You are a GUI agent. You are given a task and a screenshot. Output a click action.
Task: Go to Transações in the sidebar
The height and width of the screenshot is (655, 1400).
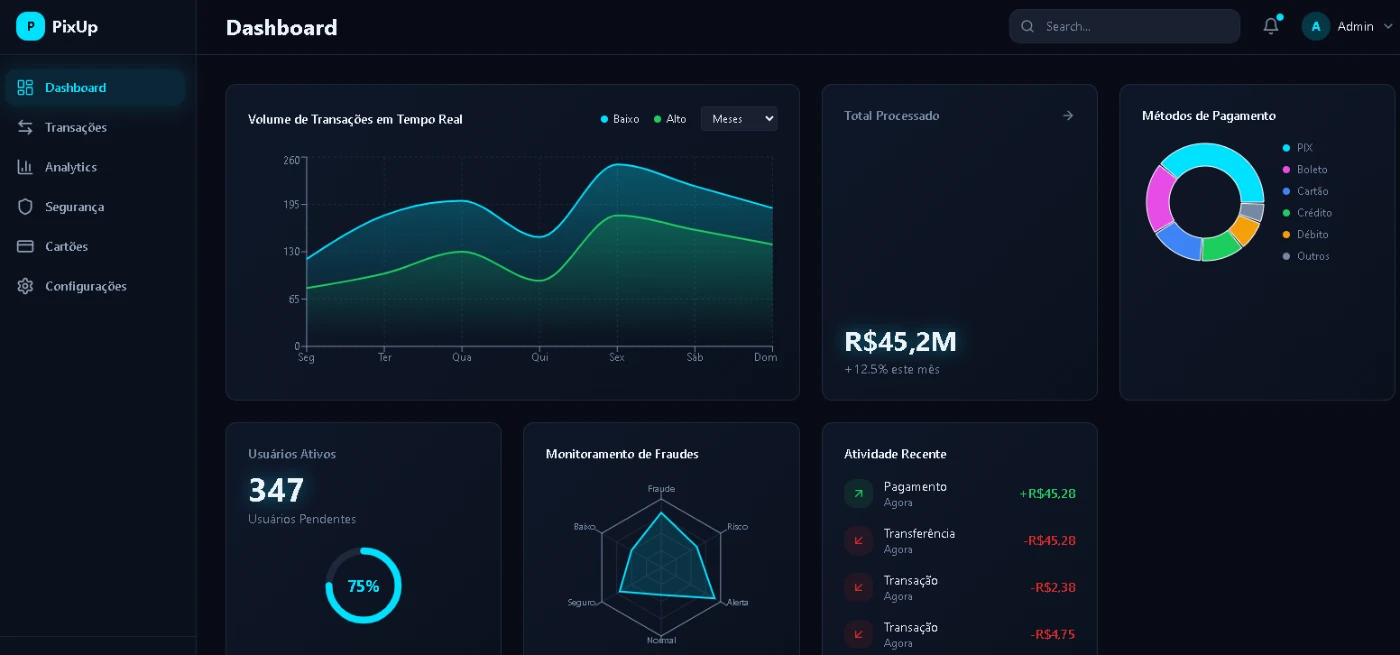(x=75, y=127)
